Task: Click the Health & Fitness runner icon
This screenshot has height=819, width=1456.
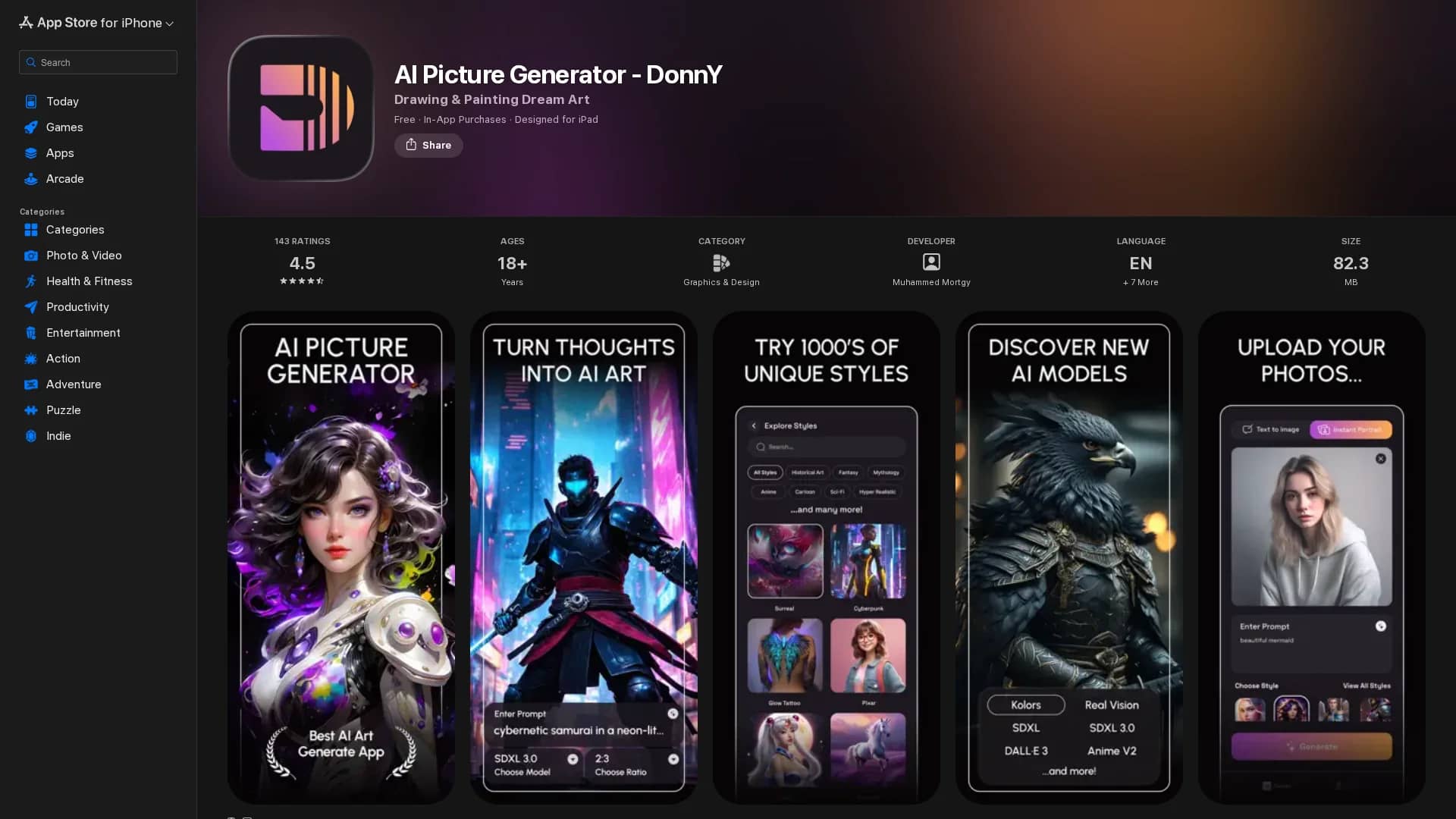Action: [31, 281]
